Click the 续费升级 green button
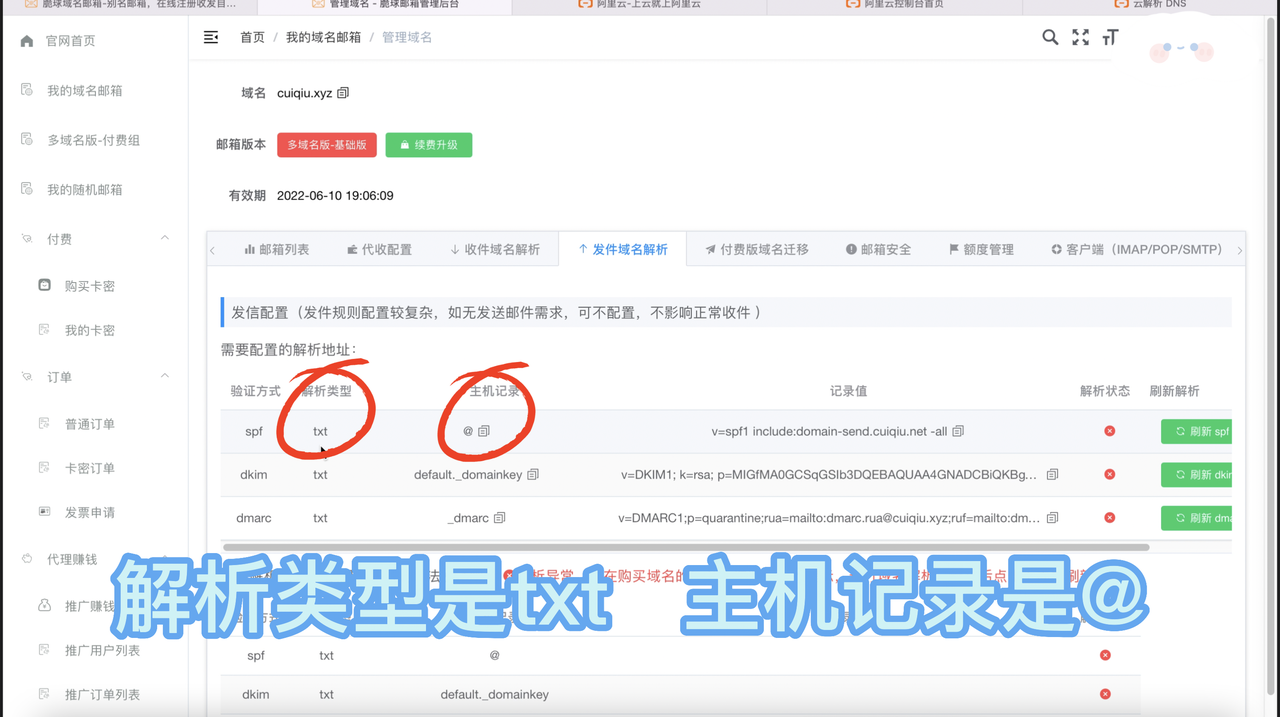 [x=429, y=145]
